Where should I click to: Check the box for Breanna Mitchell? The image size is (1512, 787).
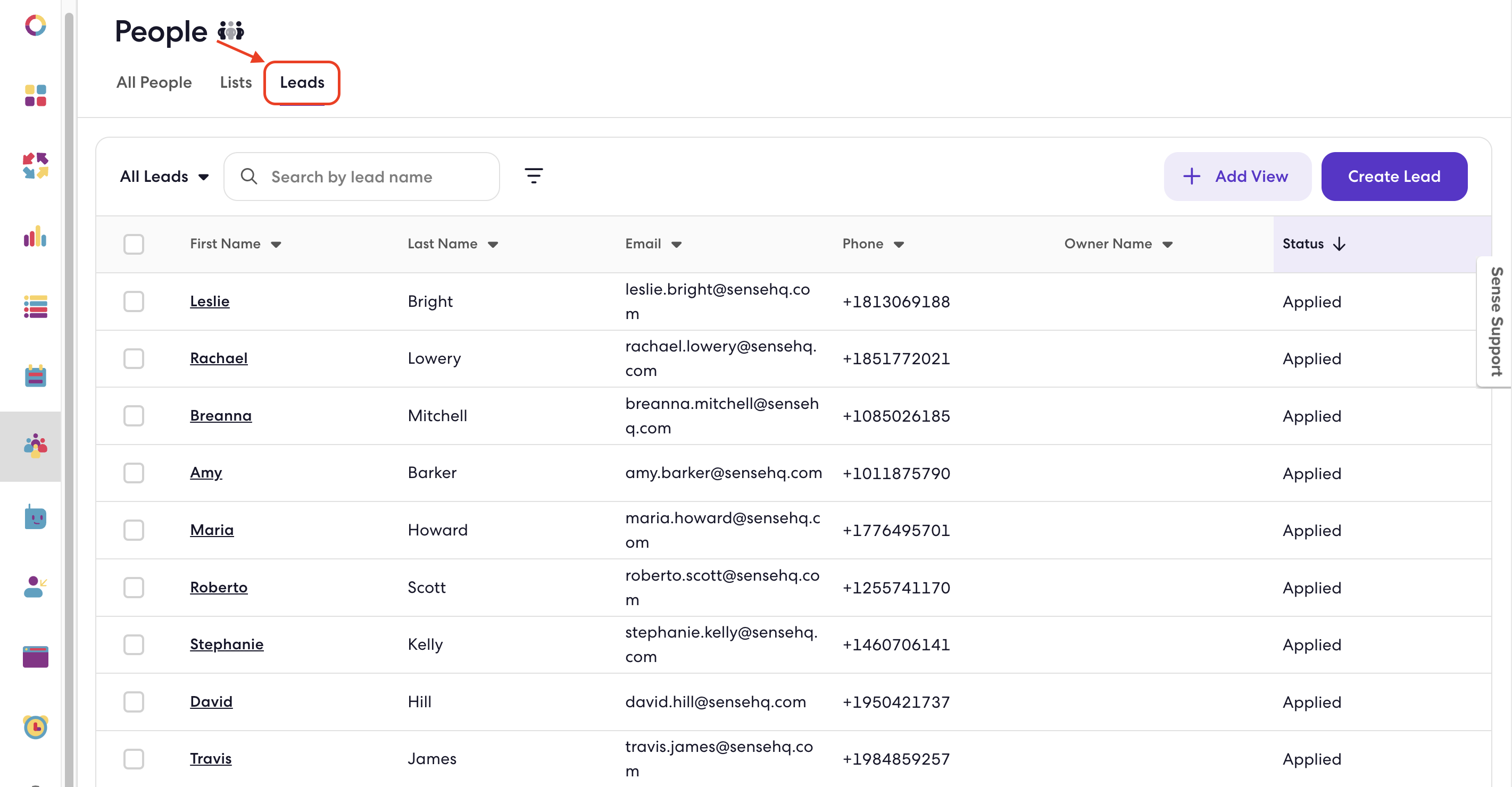134,415
